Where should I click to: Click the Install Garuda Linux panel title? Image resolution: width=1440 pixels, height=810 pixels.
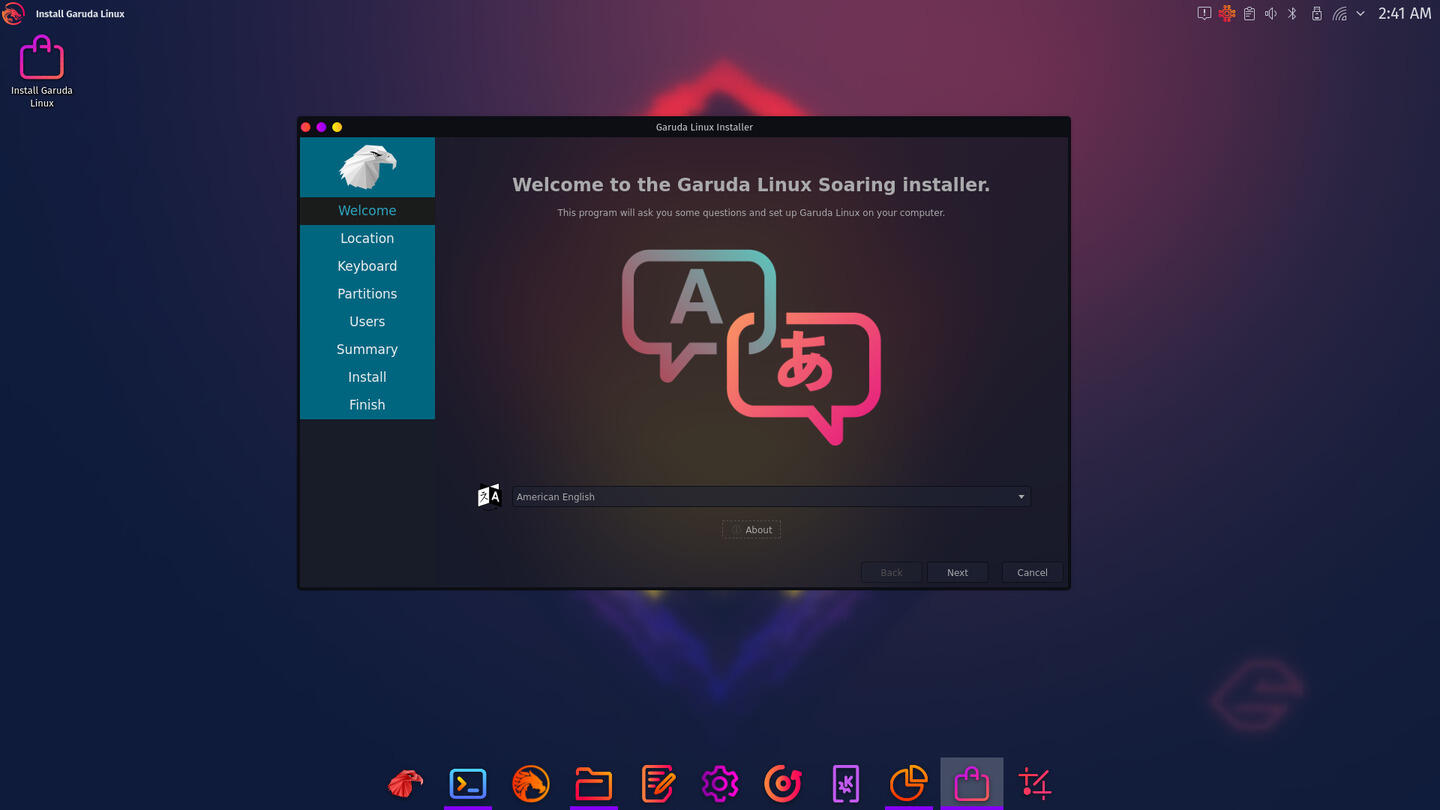[x=80, y=14]
